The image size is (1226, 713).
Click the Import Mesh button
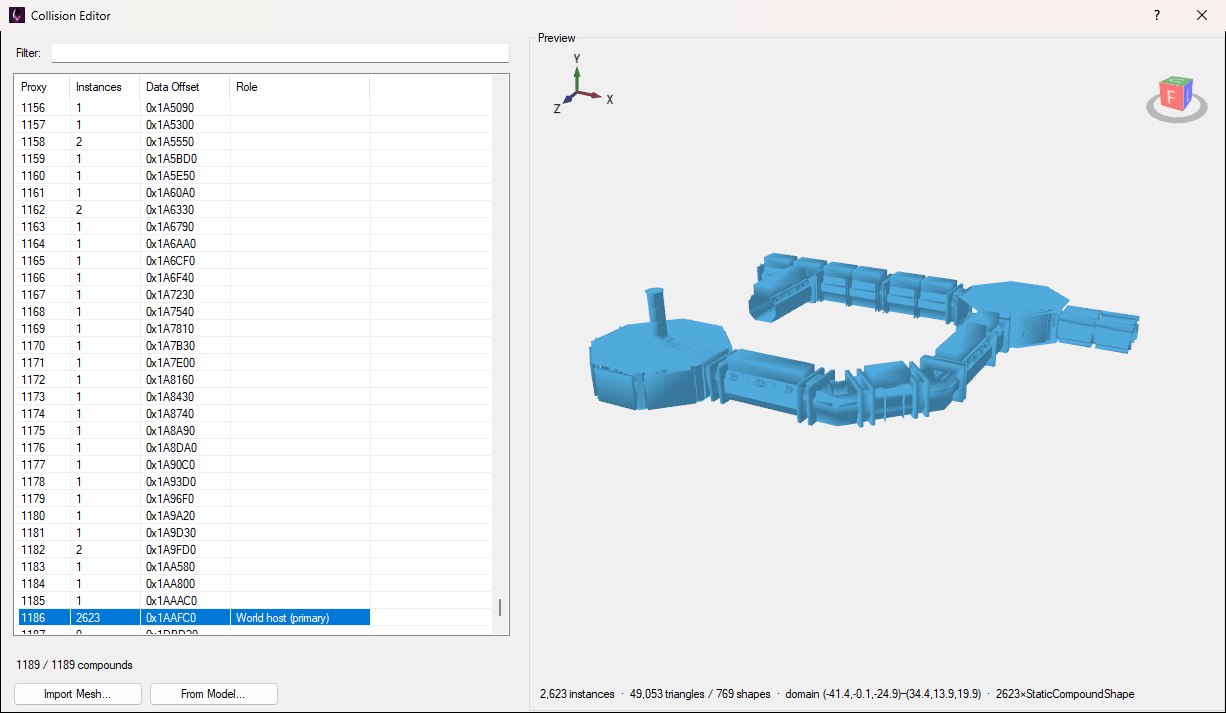tap(78, 694)
